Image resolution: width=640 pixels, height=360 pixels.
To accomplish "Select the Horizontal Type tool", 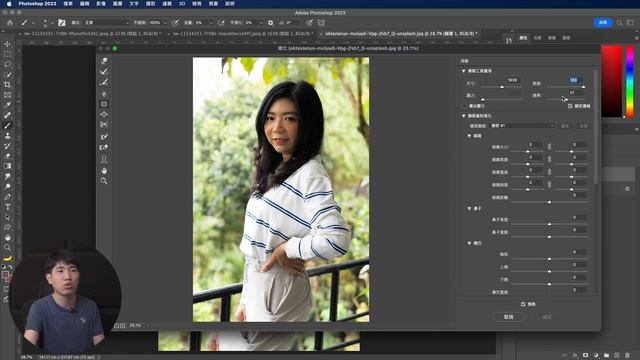I will 7,207.
